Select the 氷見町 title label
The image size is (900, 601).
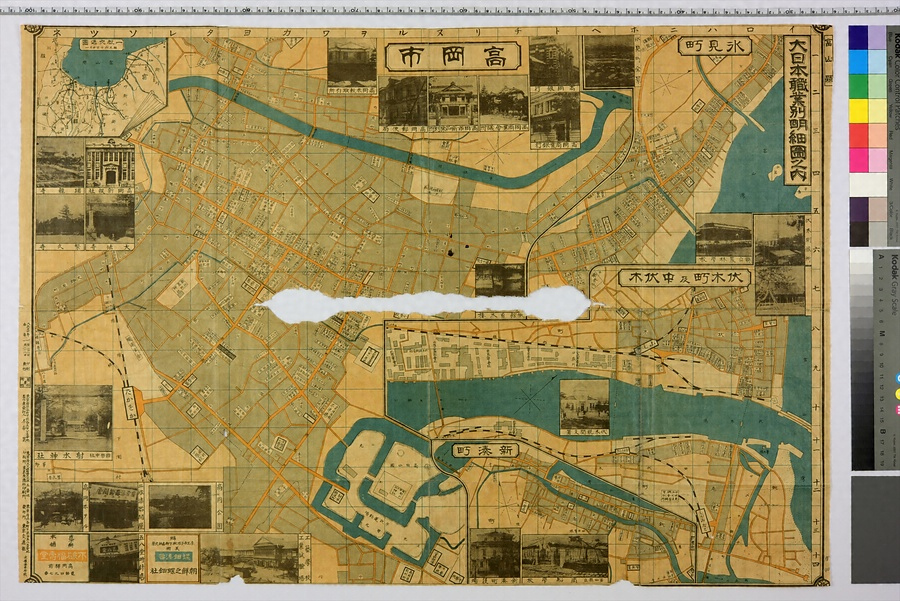coord(715,46)
